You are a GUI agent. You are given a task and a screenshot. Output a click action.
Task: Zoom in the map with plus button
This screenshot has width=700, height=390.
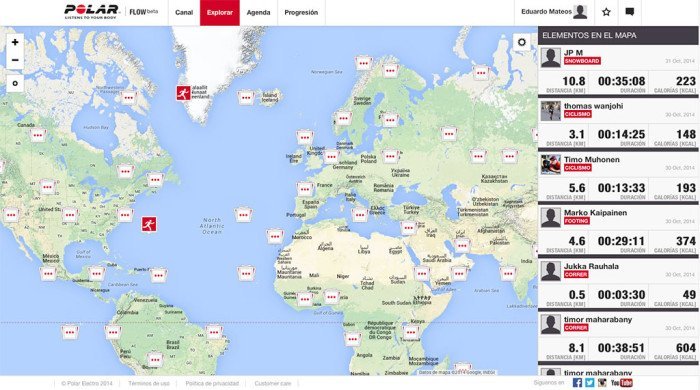tap(15, 42)
